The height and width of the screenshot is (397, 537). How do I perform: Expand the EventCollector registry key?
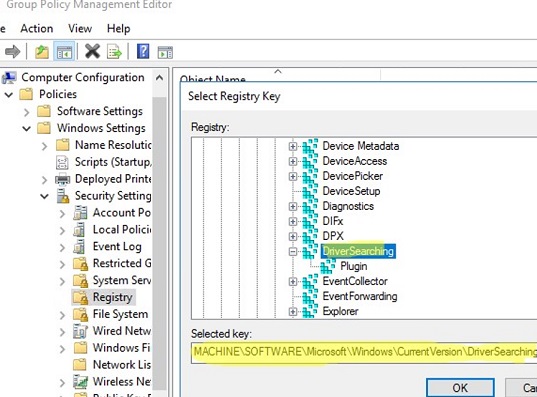click(292, 282)
